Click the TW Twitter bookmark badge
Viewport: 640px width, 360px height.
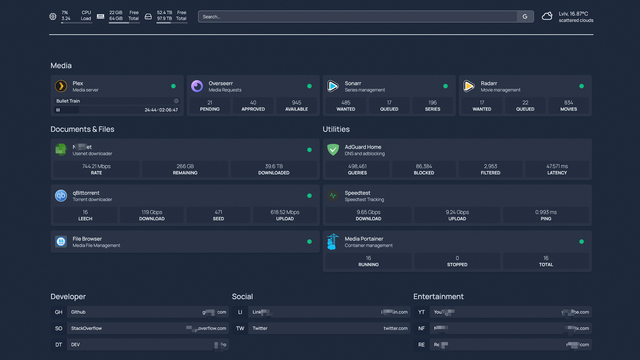(240, 328)
